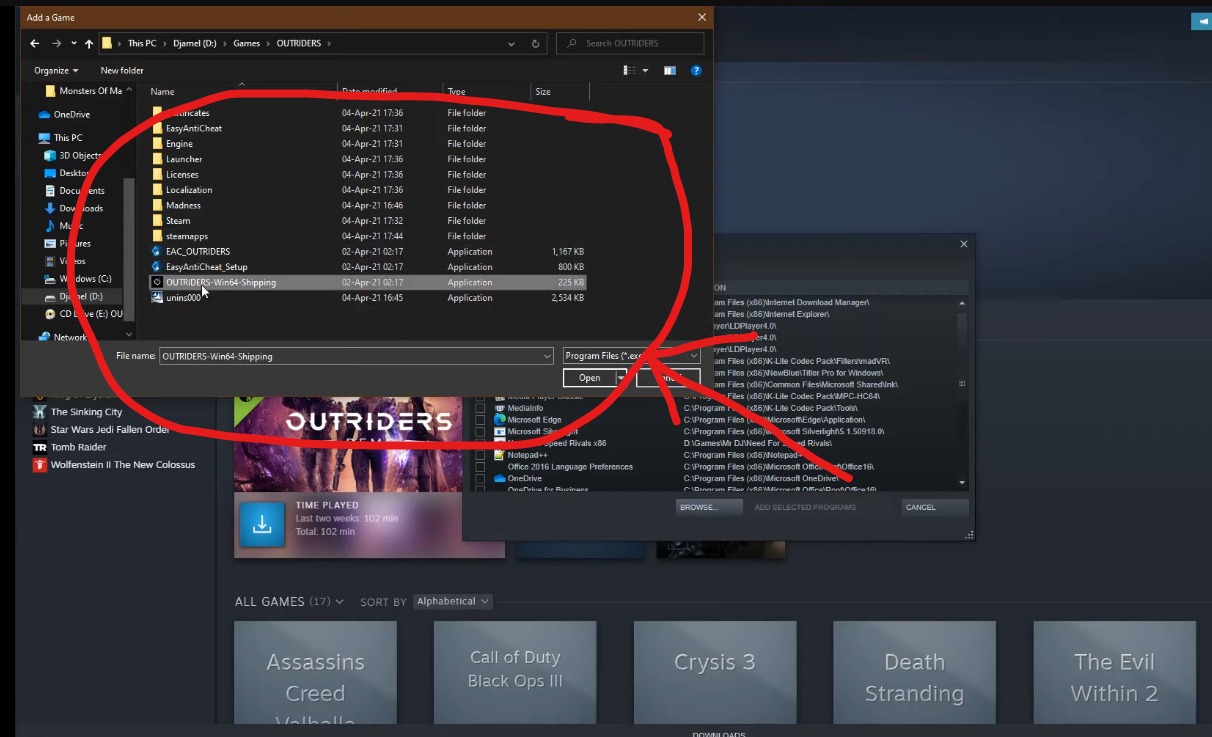
Task: Select The Sinking City in Steam library
Action: click(x=86, y=412)
